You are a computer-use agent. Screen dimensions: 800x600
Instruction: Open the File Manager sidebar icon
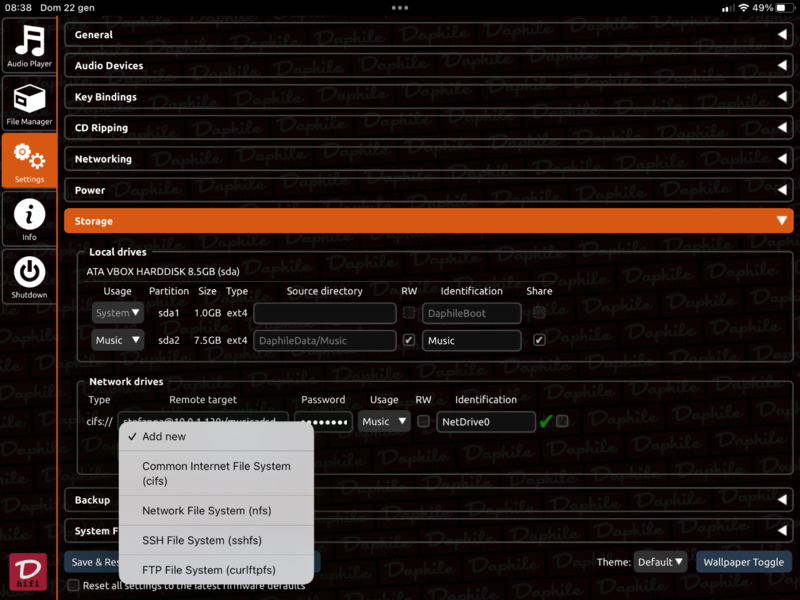pos(29,104)
